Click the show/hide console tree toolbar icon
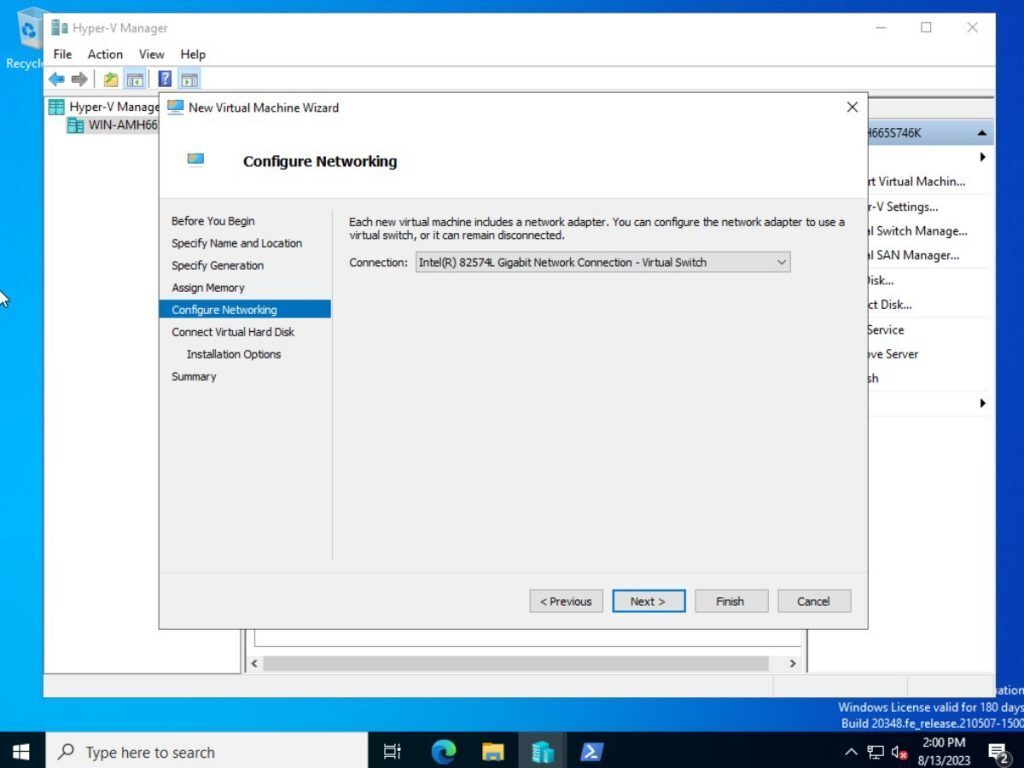The image size is (1024, 768). point(135,79)
